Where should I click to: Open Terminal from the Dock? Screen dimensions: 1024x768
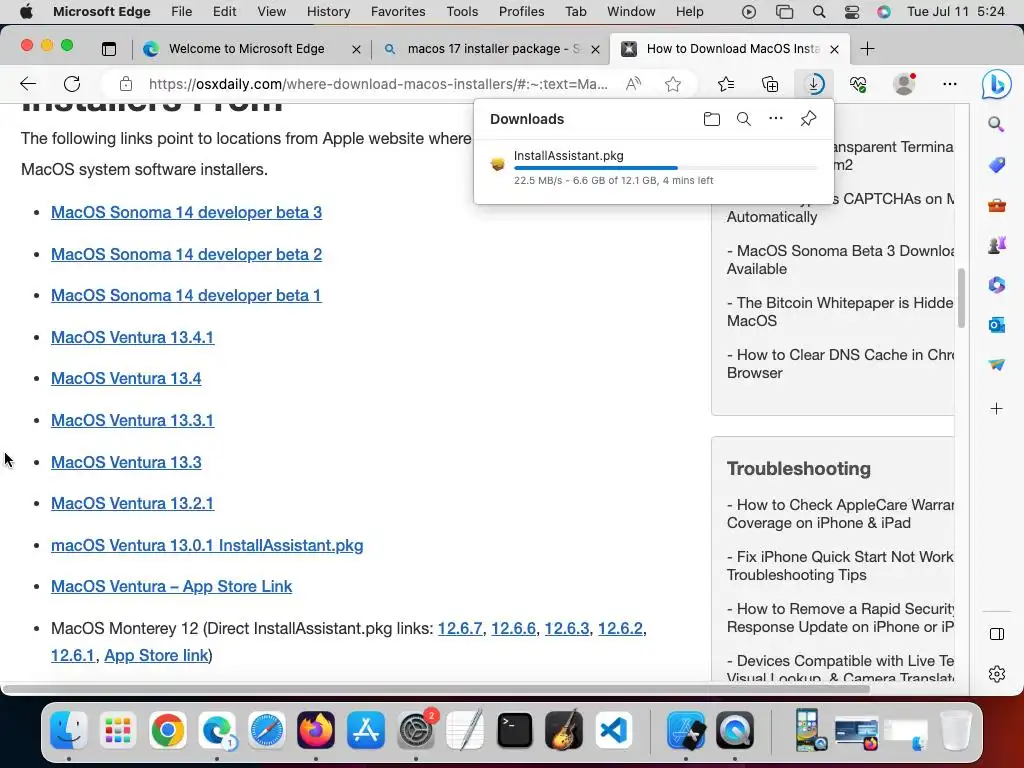pyautogui.click(x=515, y=730)
